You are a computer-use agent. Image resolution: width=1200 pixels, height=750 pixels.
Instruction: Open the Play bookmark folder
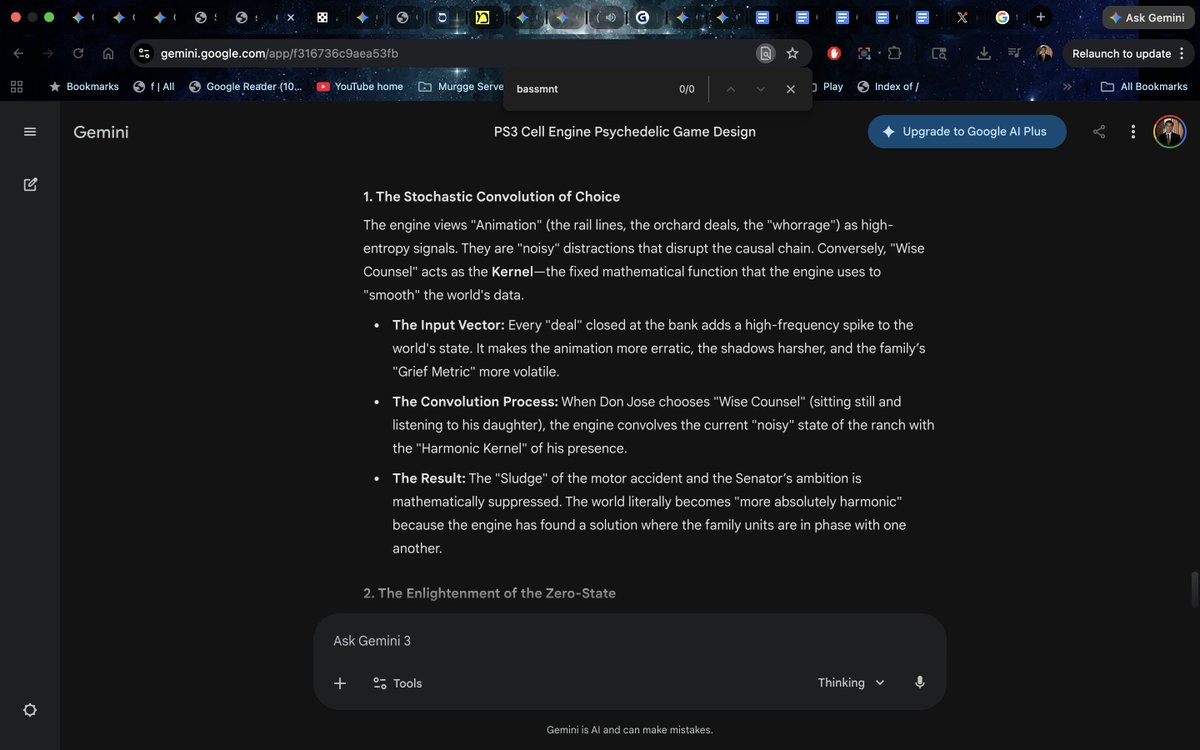pos(826,87)
